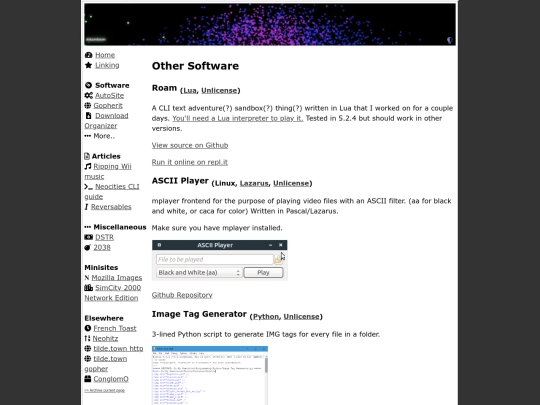
Task: Open the French Toast link
Action: 115,328
